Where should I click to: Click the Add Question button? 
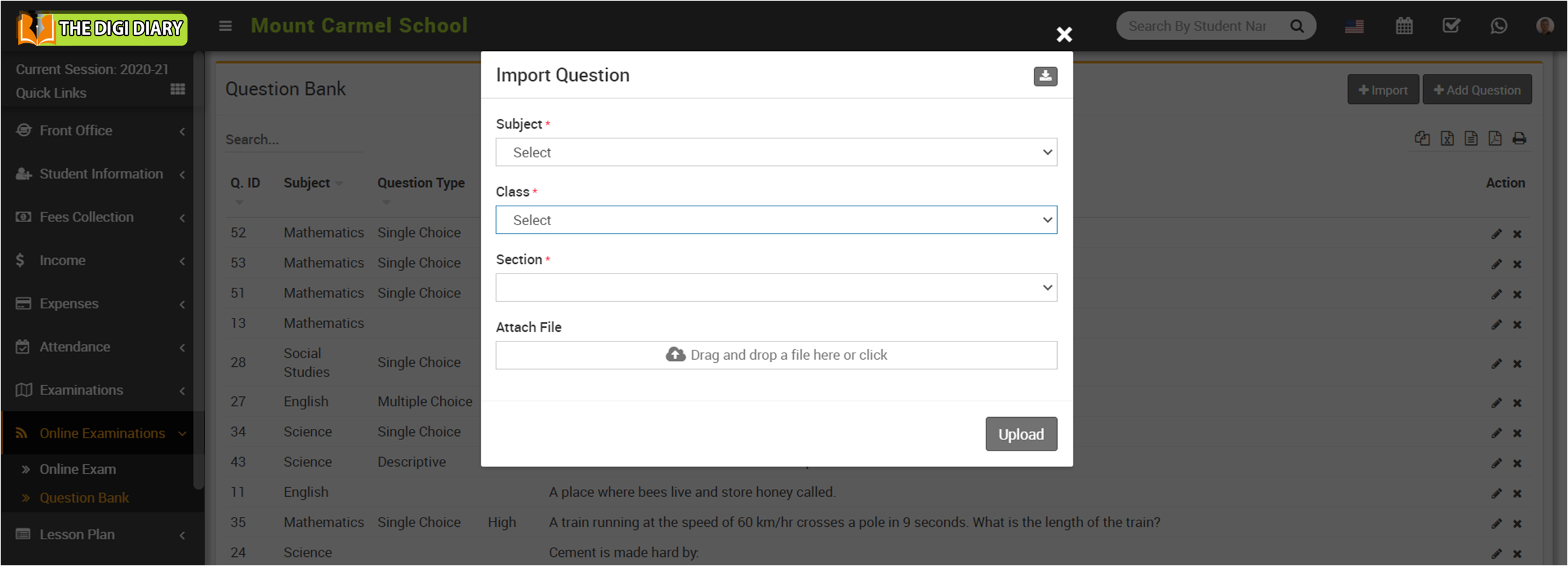coord(1477,90)
